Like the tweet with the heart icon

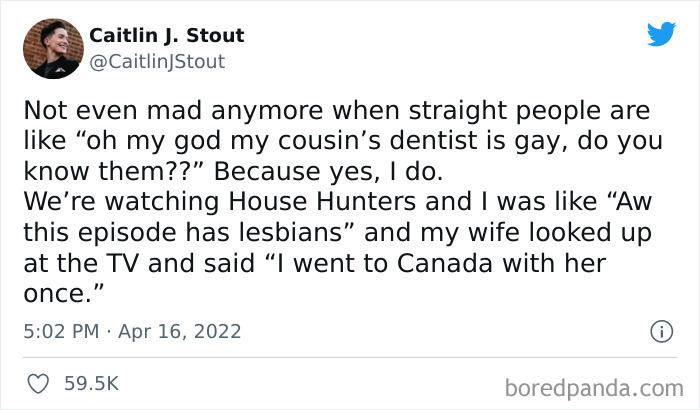pos(40,382)
